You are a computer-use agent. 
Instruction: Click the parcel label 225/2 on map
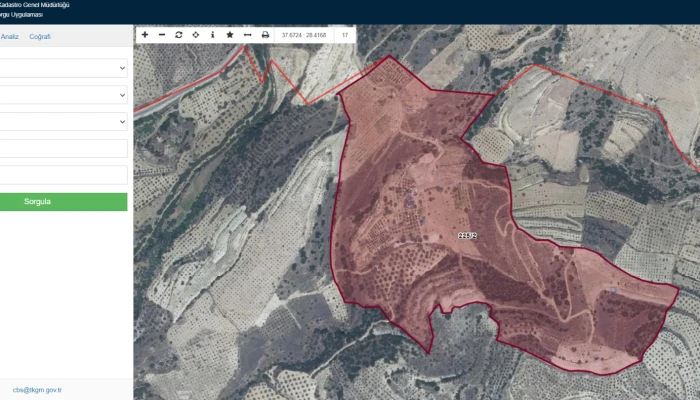pos(467,235)
